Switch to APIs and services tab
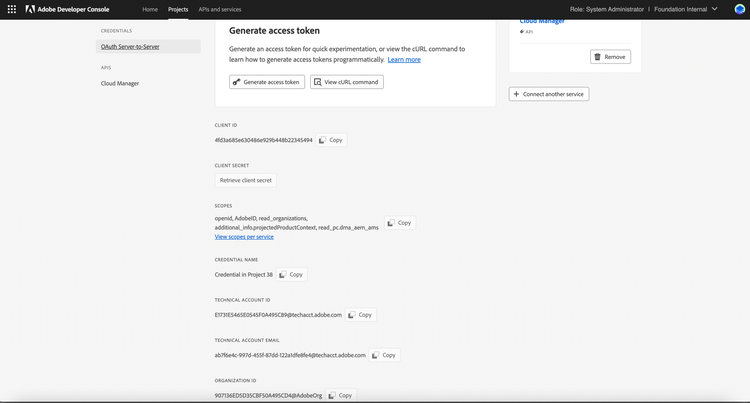The height and width of the screenshot is (403, 750). pyautogui.click(x=220, y=9)
